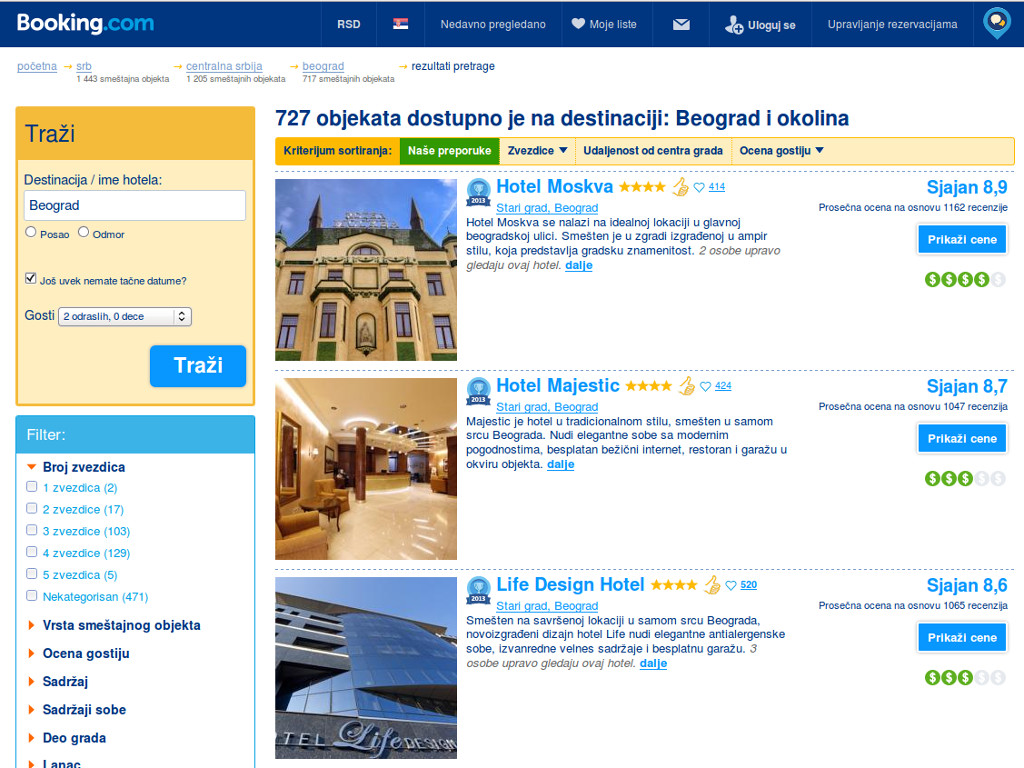Screen dimensions: 1024x768
Task: Click the thumbs-up icon beside Hotel Majestic
Action: (x=686, y=386)
